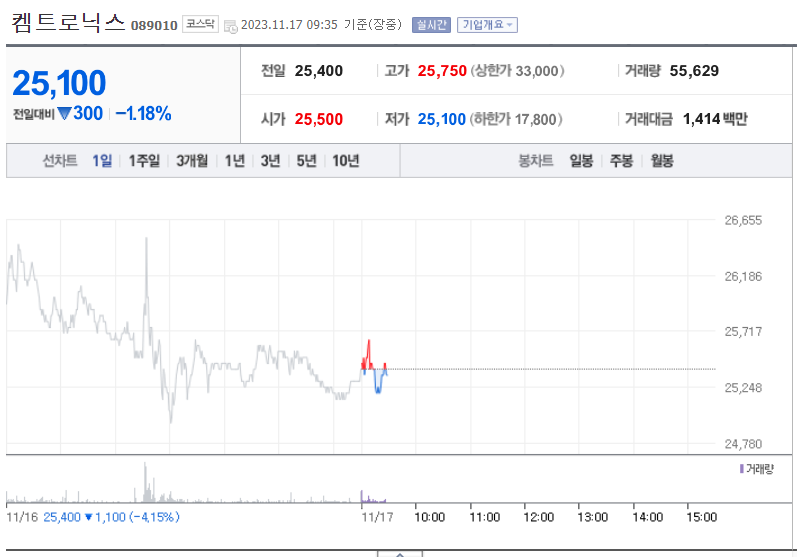Click the 코스닥 market badge
The image size is (797, 557).
coord(200,24)
